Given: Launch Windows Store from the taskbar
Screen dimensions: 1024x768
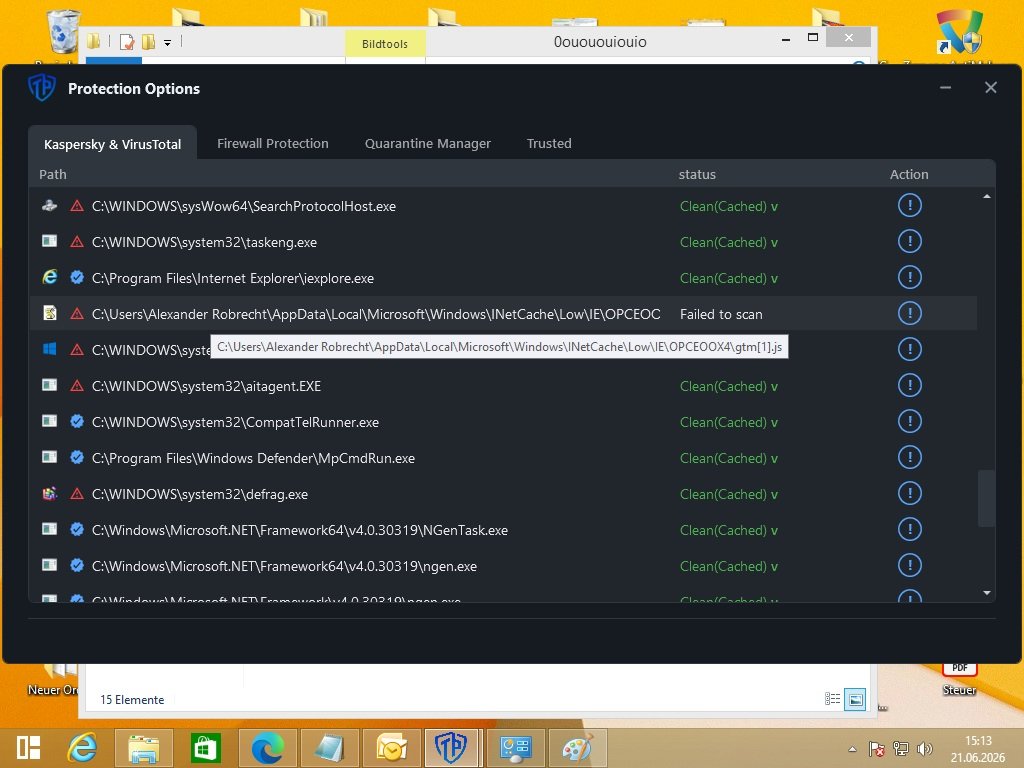Looking at the screenshot, I should pos(205,748).
